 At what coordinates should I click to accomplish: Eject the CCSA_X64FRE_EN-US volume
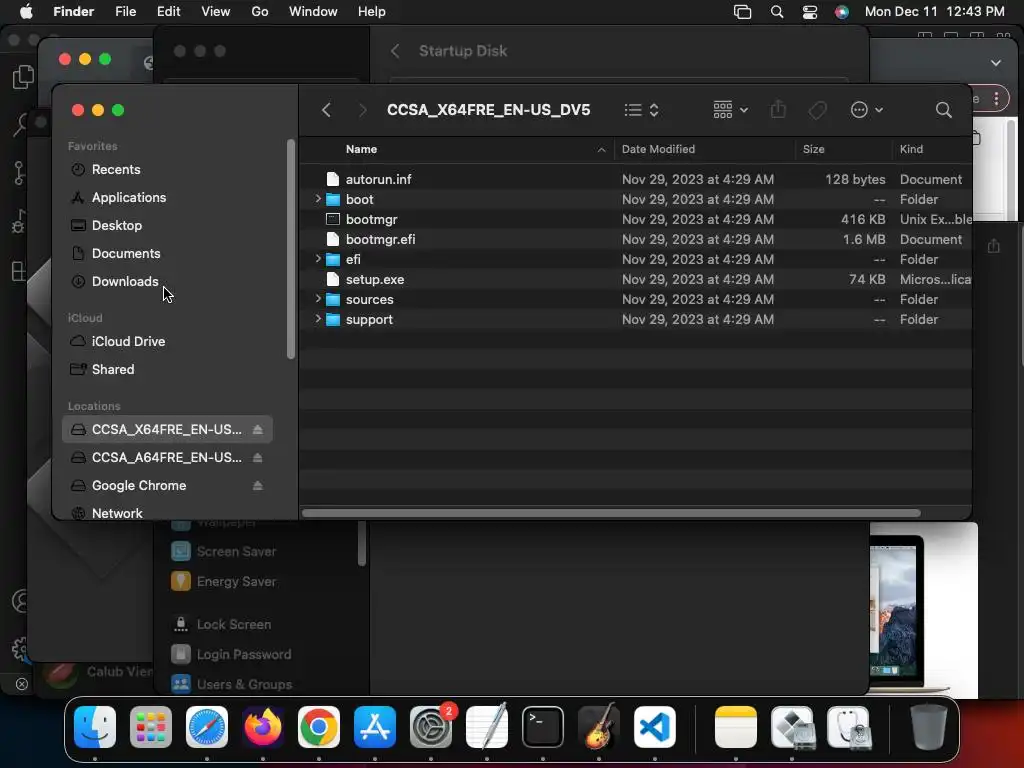257,429
